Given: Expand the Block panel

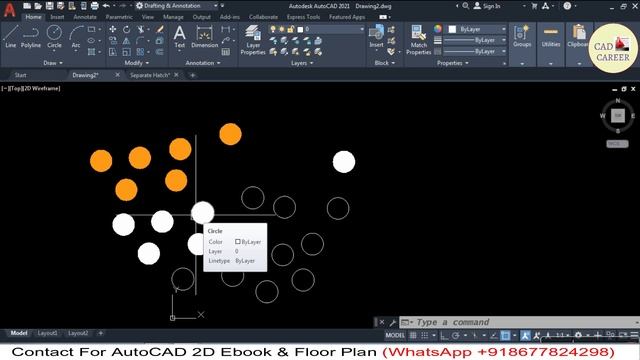Looking at the screenshot, I should pos(384,63).
